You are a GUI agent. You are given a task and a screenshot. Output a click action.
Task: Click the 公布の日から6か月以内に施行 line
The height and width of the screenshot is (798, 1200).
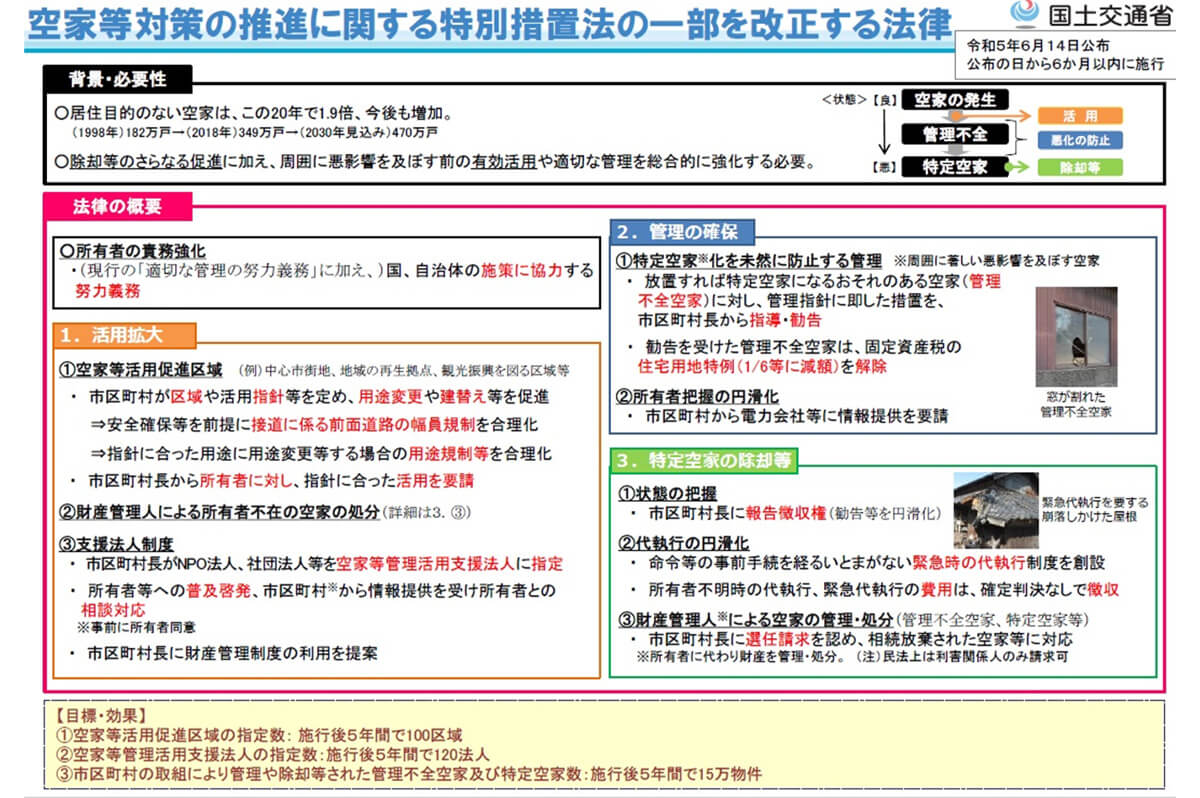[x=1065, y=64]
